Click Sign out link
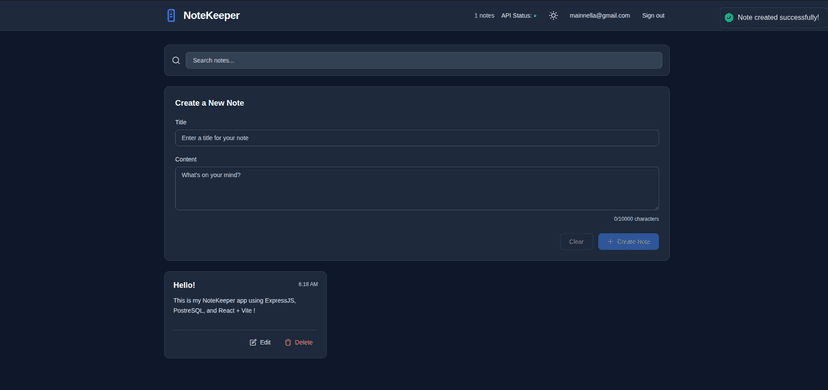 pos(653,15)
